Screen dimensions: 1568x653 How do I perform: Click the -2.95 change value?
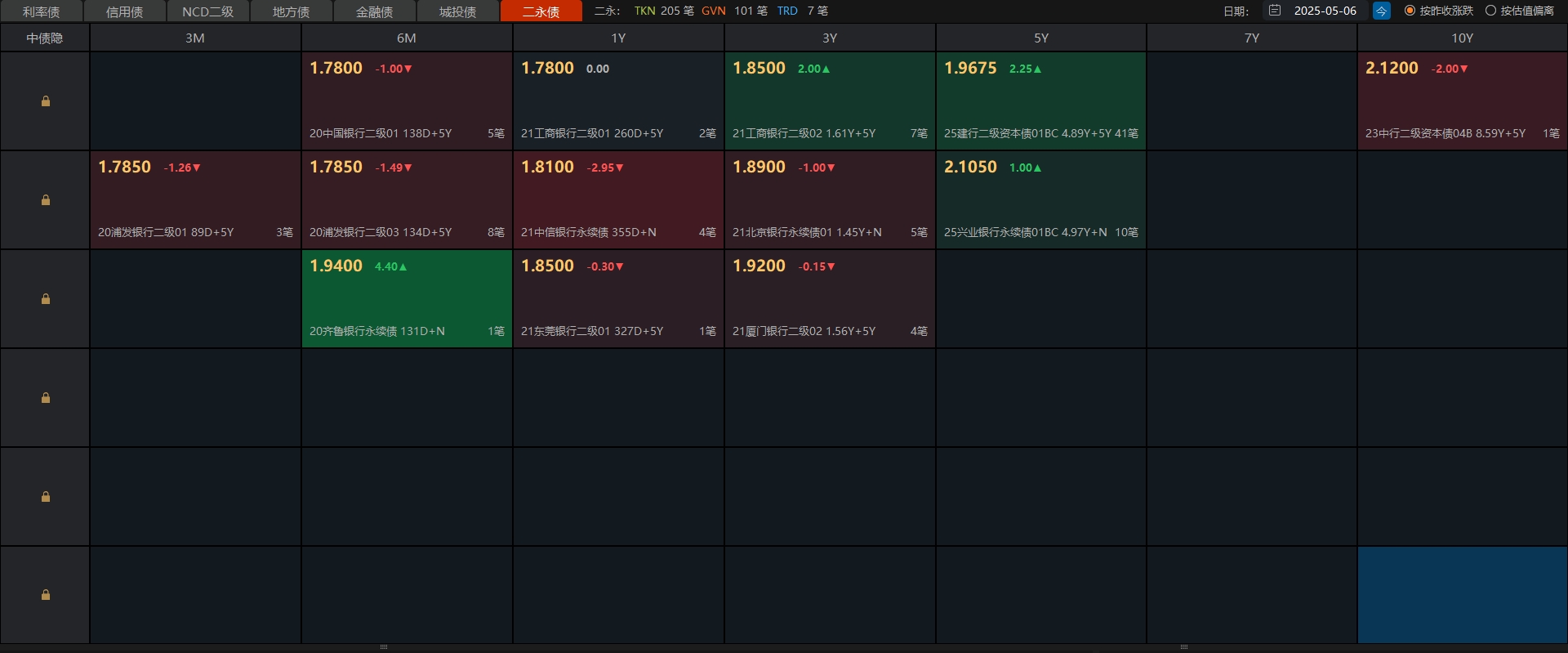[x=604, y=168]
